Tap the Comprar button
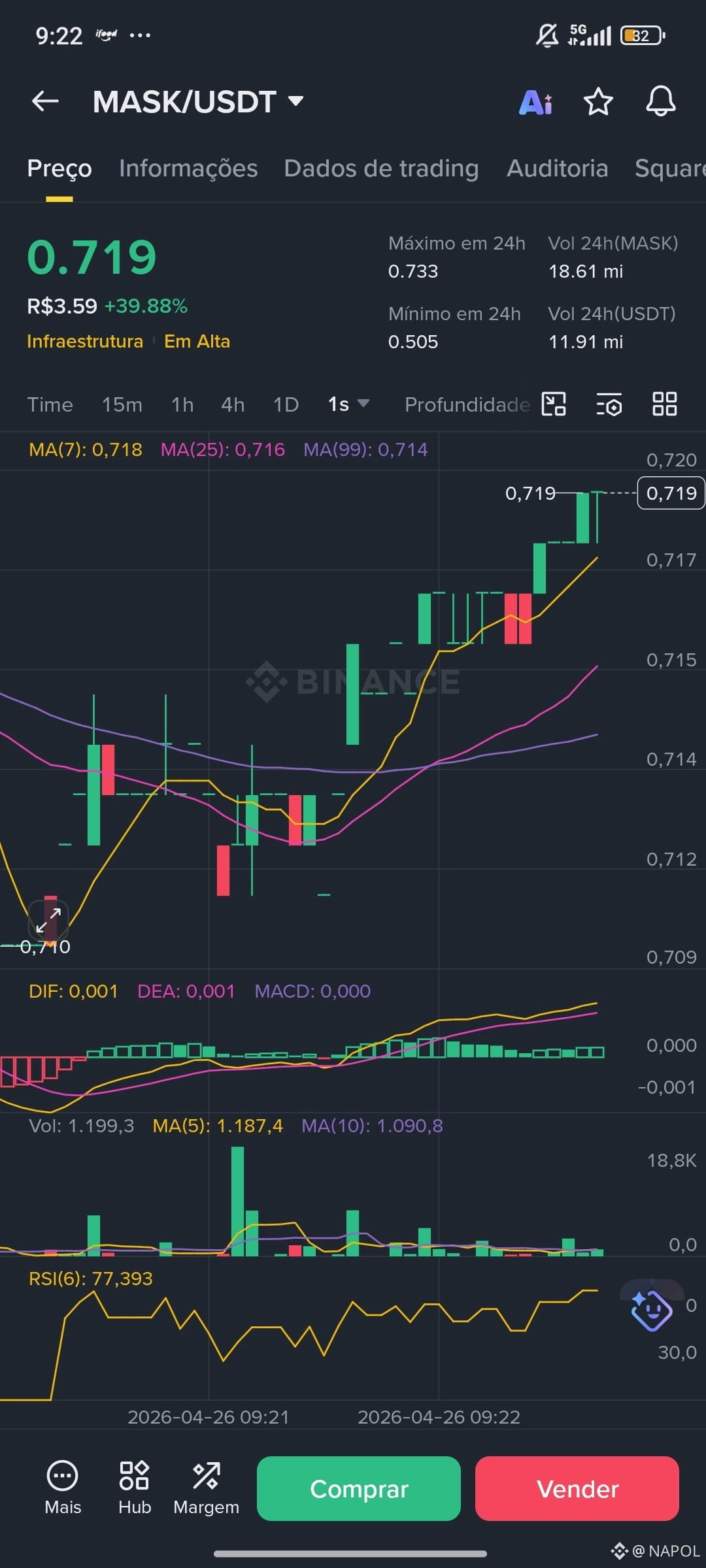This screenshot has height=1568, width=706. [359, 1488]
